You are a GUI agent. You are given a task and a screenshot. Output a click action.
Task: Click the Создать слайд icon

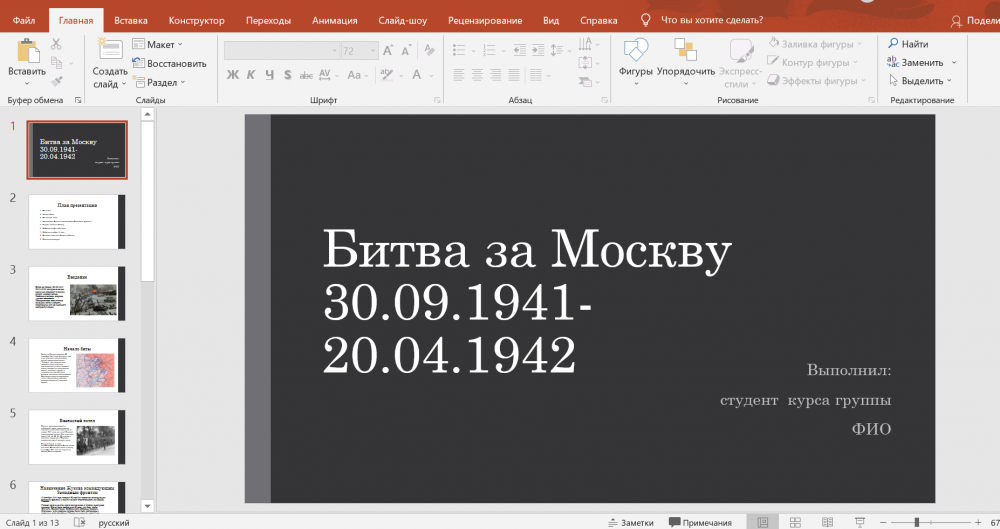coord(110,52)
